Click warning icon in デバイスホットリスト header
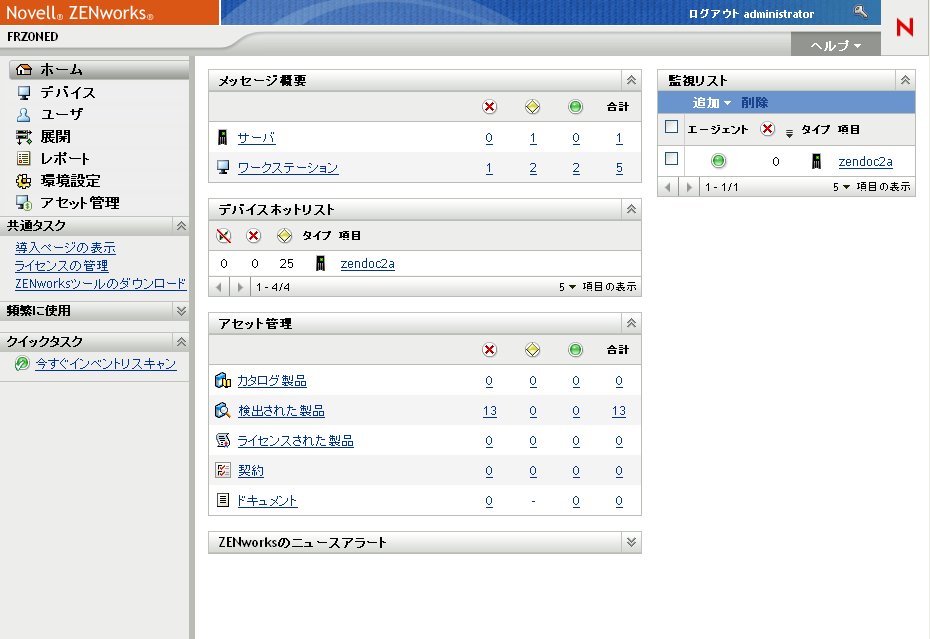The width and height of the screenshot is (930, 639). (x=285, y=236)
